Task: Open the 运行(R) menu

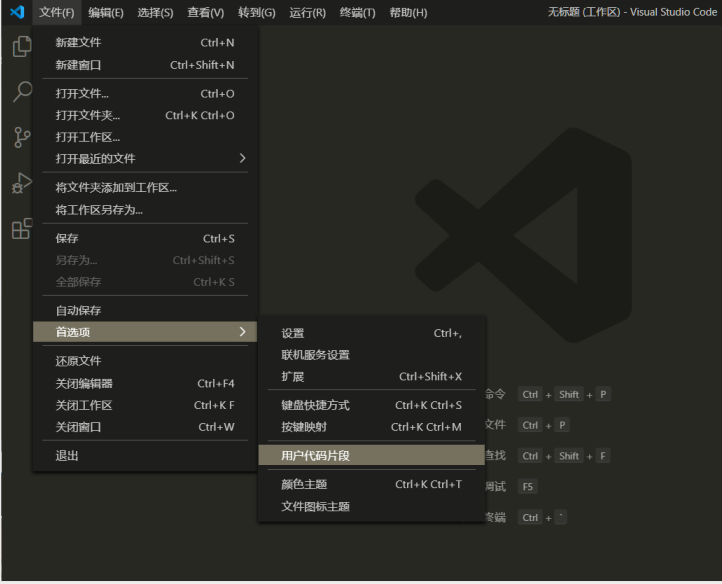Action: (307, 12)
